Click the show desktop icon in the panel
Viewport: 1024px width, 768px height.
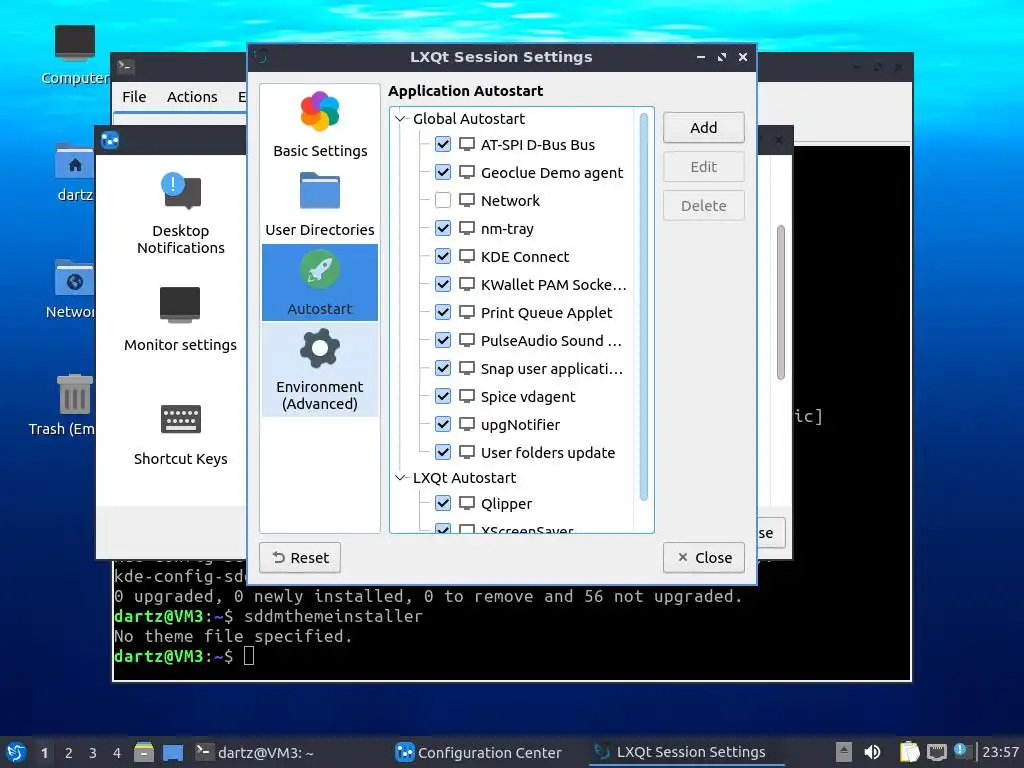pyautogui.click(x=173, y=752)
